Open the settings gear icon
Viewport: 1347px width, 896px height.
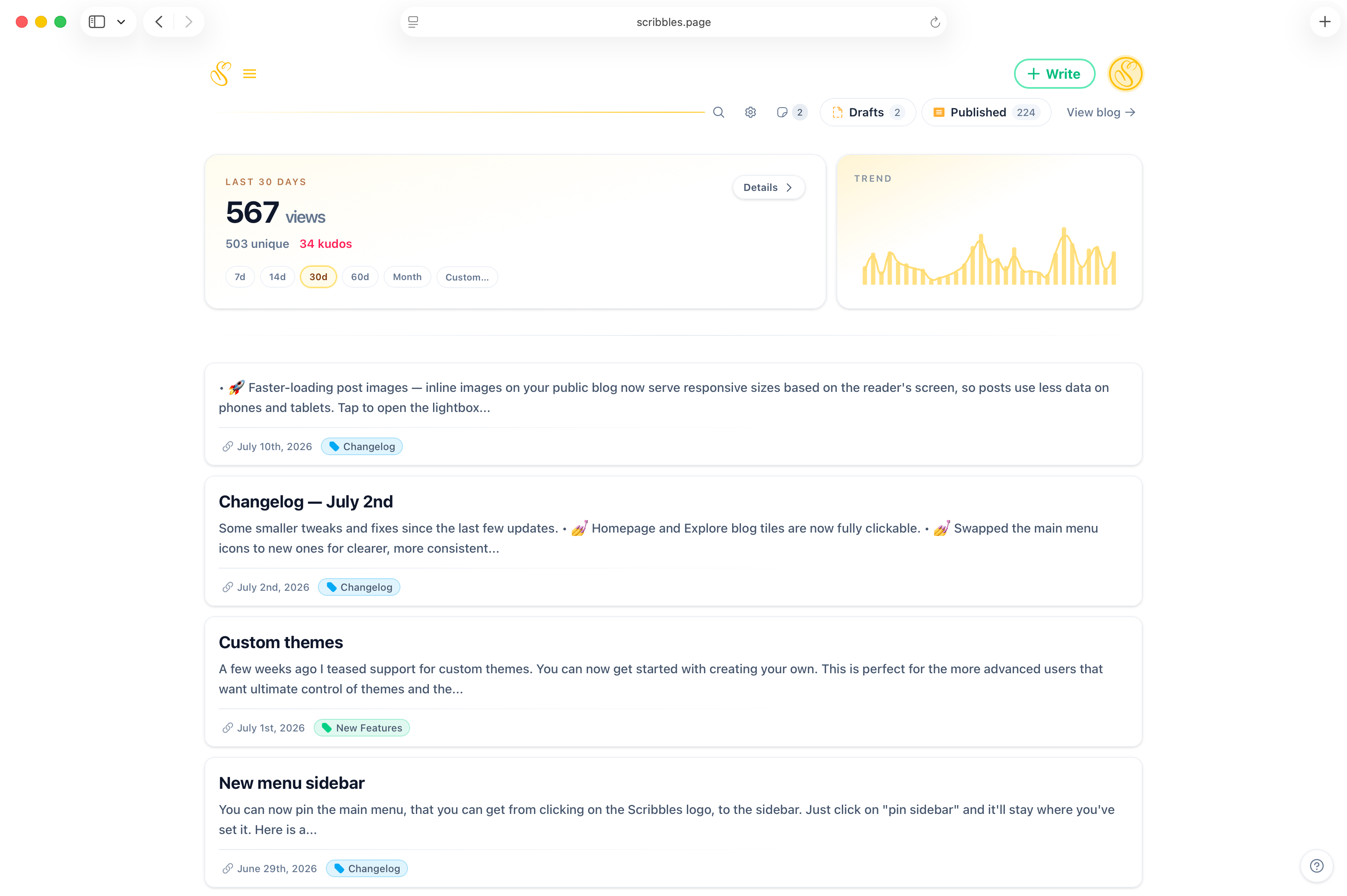tap(751, 113)
